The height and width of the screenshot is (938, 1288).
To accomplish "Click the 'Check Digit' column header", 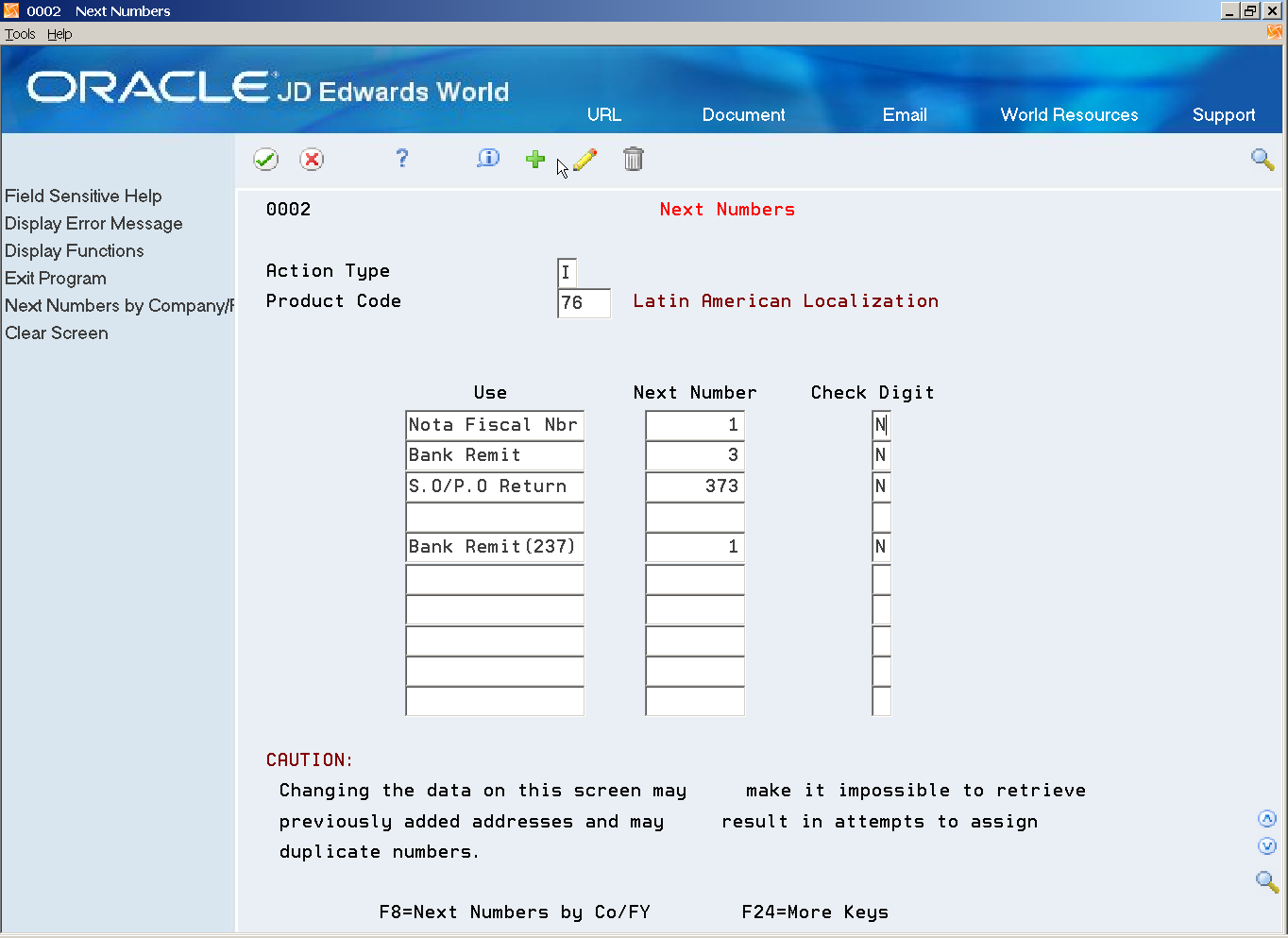I will (873, 393).
